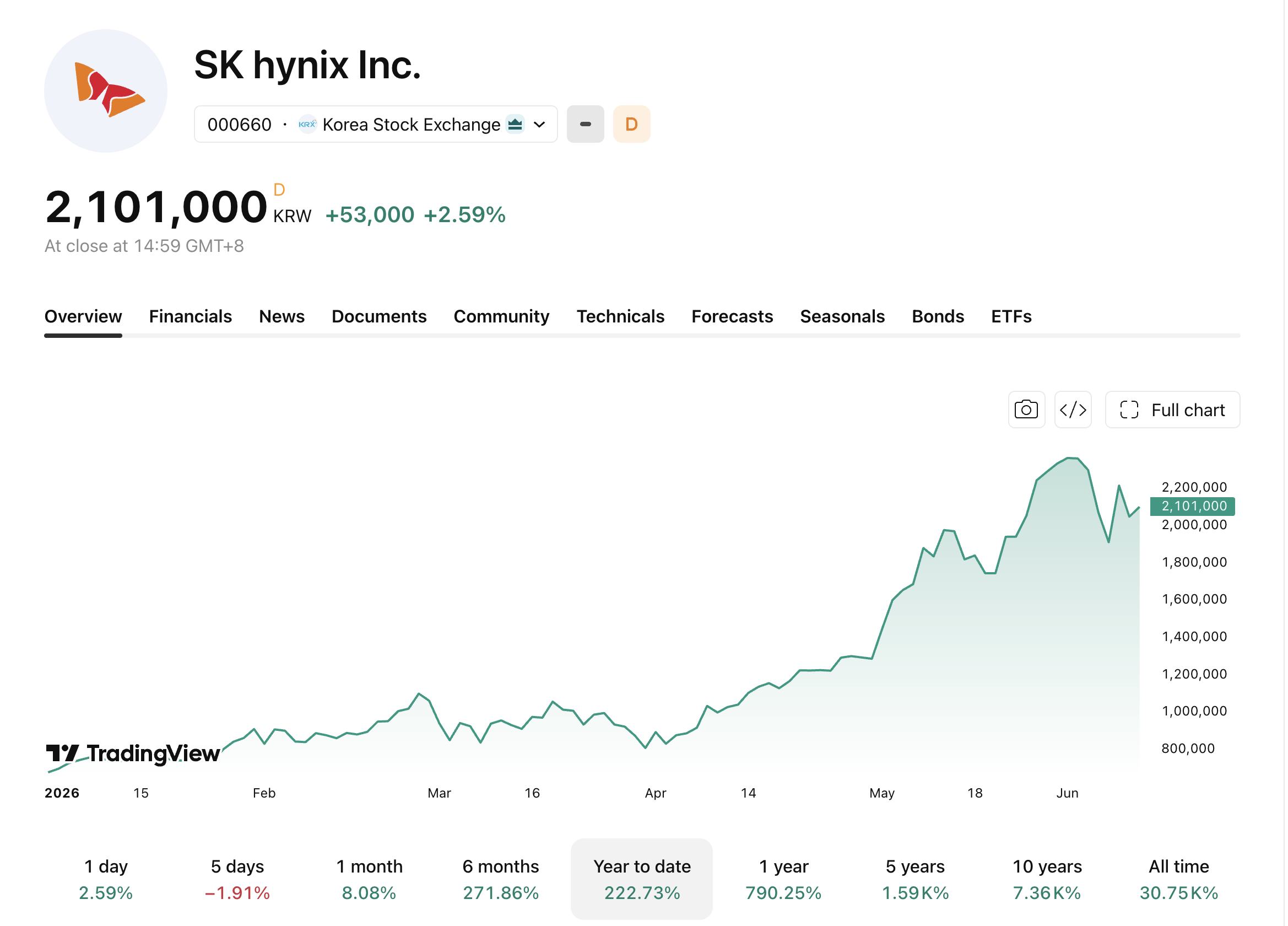
Task: Select the 1 year range
Action: (783, 879)
